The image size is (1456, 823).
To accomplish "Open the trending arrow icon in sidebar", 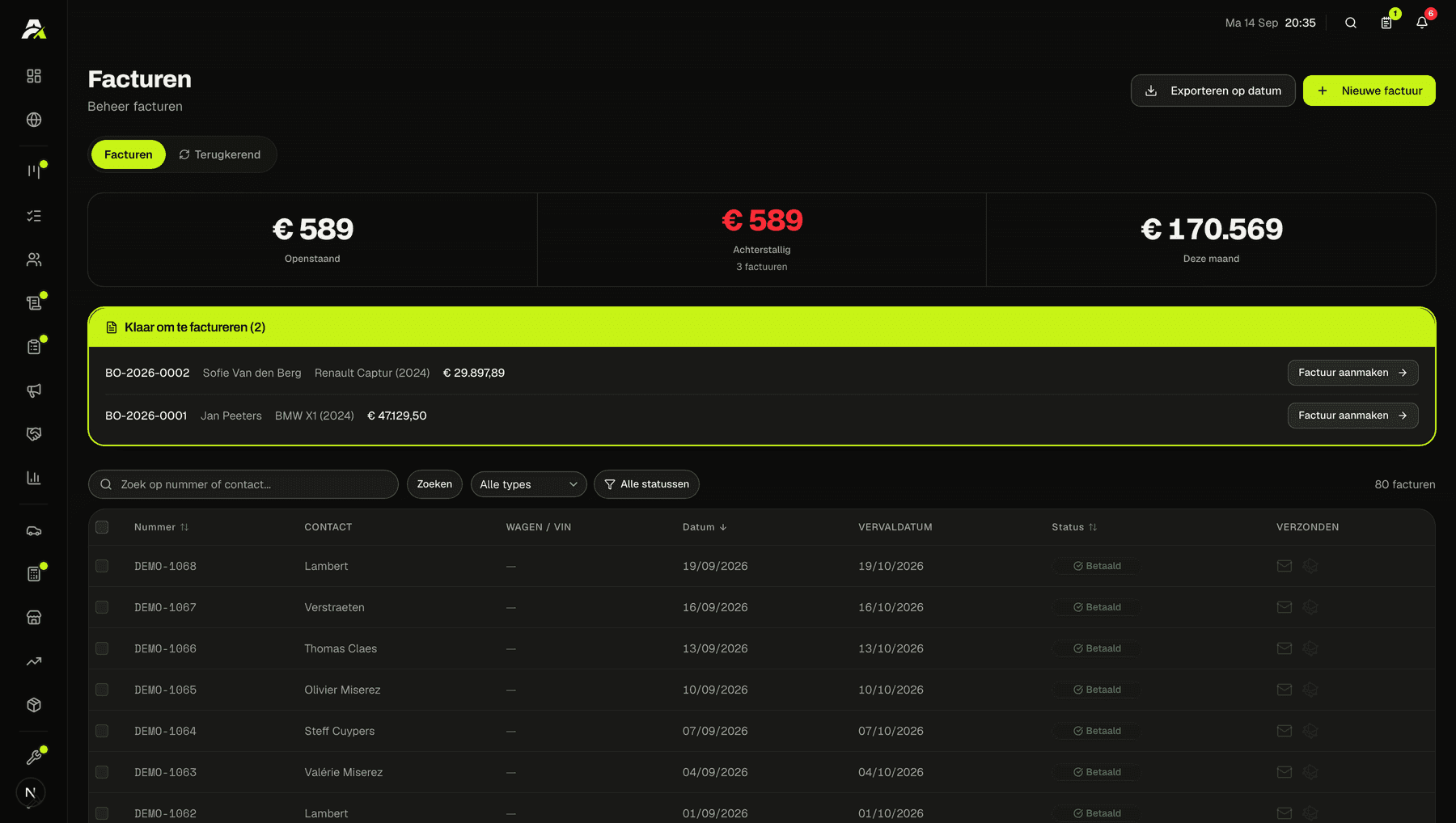I will coord(34,661).
